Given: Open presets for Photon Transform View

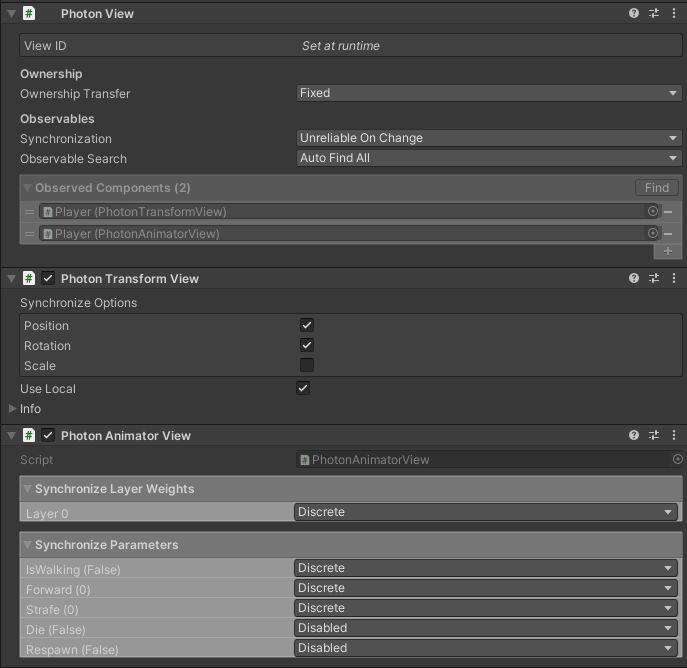Looking at the screenshot, I should 654,278.
